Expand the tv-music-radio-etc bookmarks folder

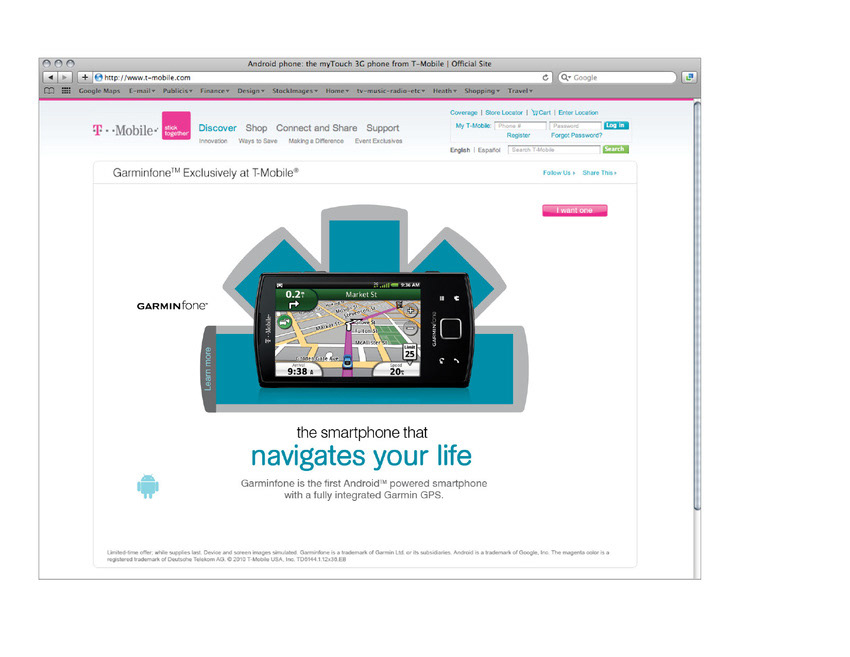pos(391,91)
